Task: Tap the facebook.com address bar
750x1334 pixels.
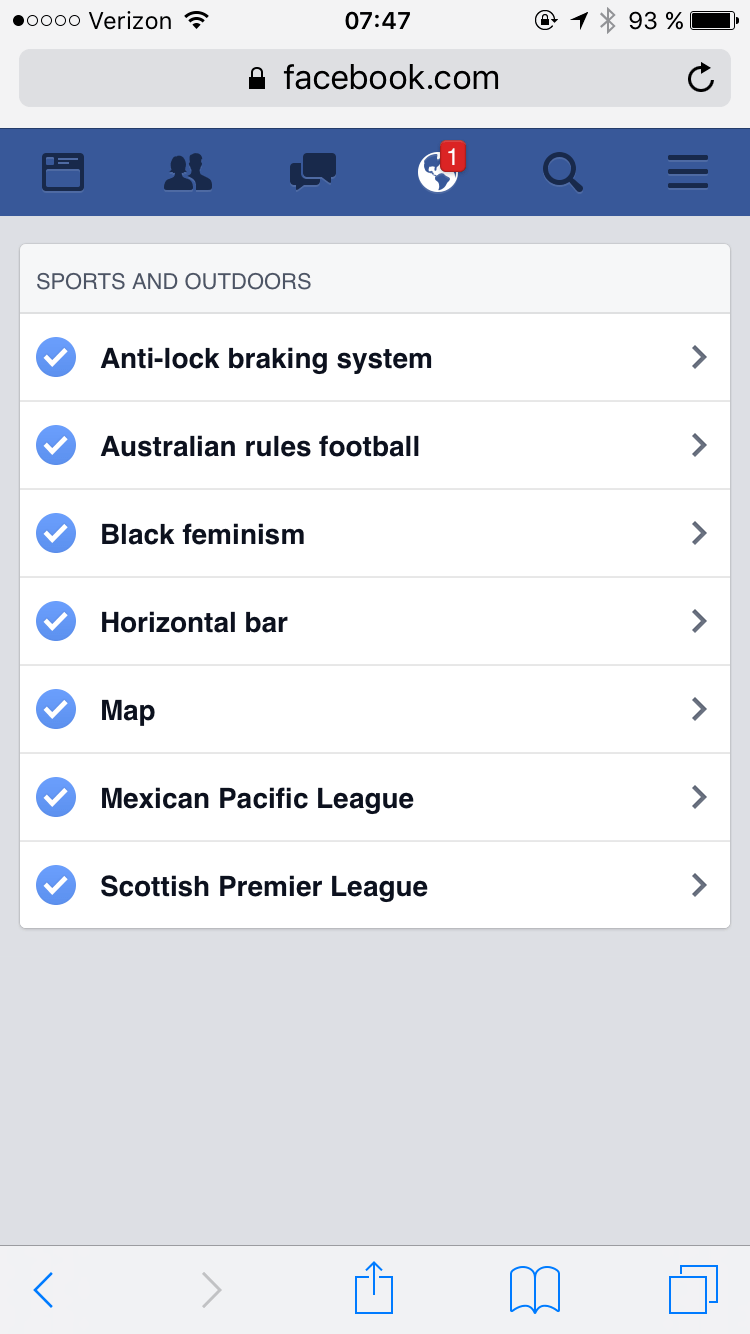Action: [374, 78]
